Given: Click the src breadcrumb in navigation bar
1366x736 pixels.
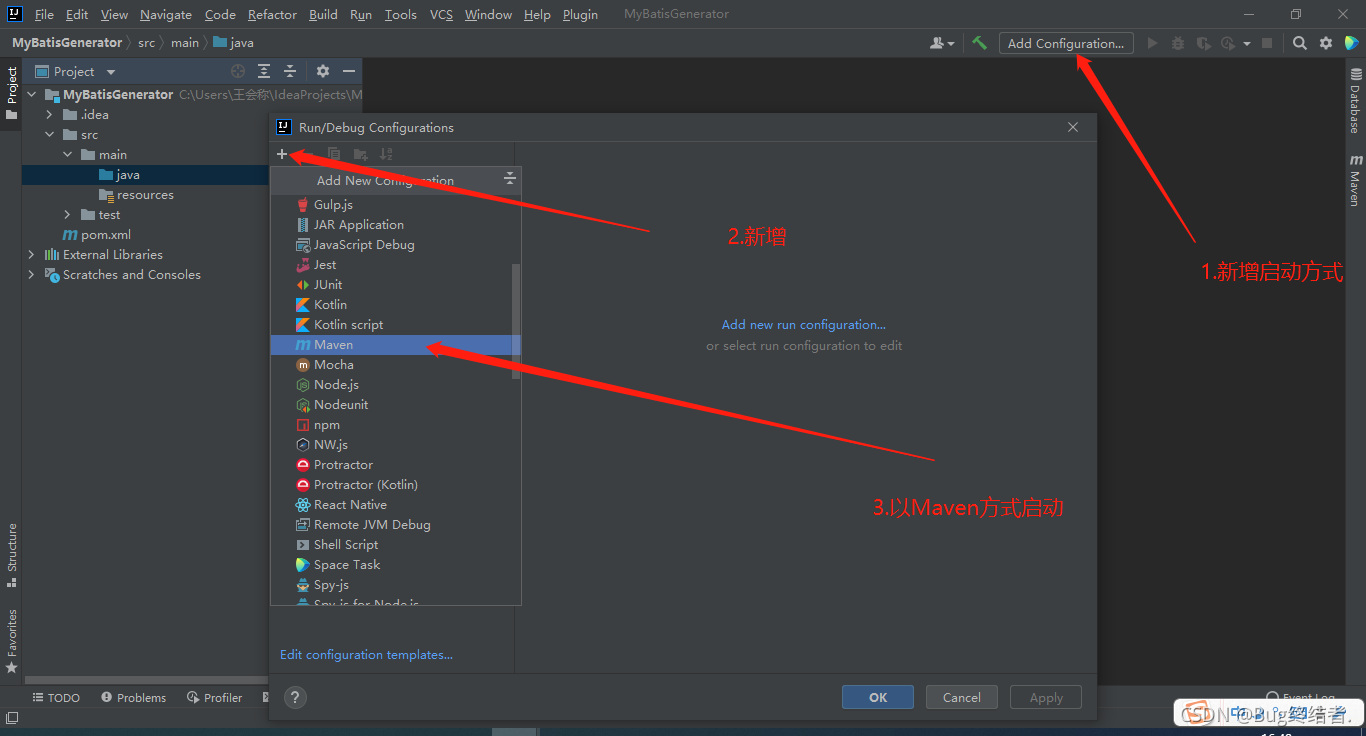Looking at the screenshot, I should (146, 43).
